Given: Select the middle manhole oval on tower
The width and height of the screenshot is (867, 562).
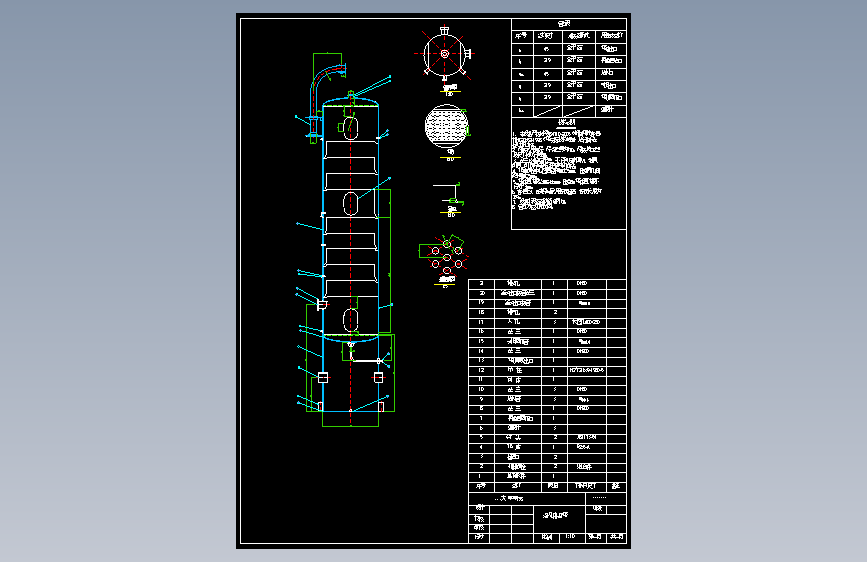Looking at the screenshot, I should [351, 204].
